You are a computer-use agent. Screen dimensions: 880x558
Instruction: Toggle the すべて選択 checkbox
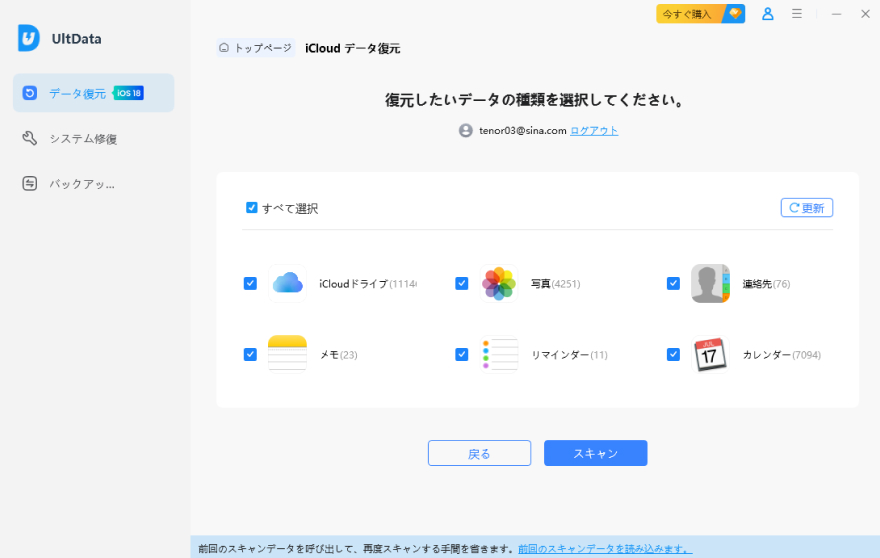point(251,208)
